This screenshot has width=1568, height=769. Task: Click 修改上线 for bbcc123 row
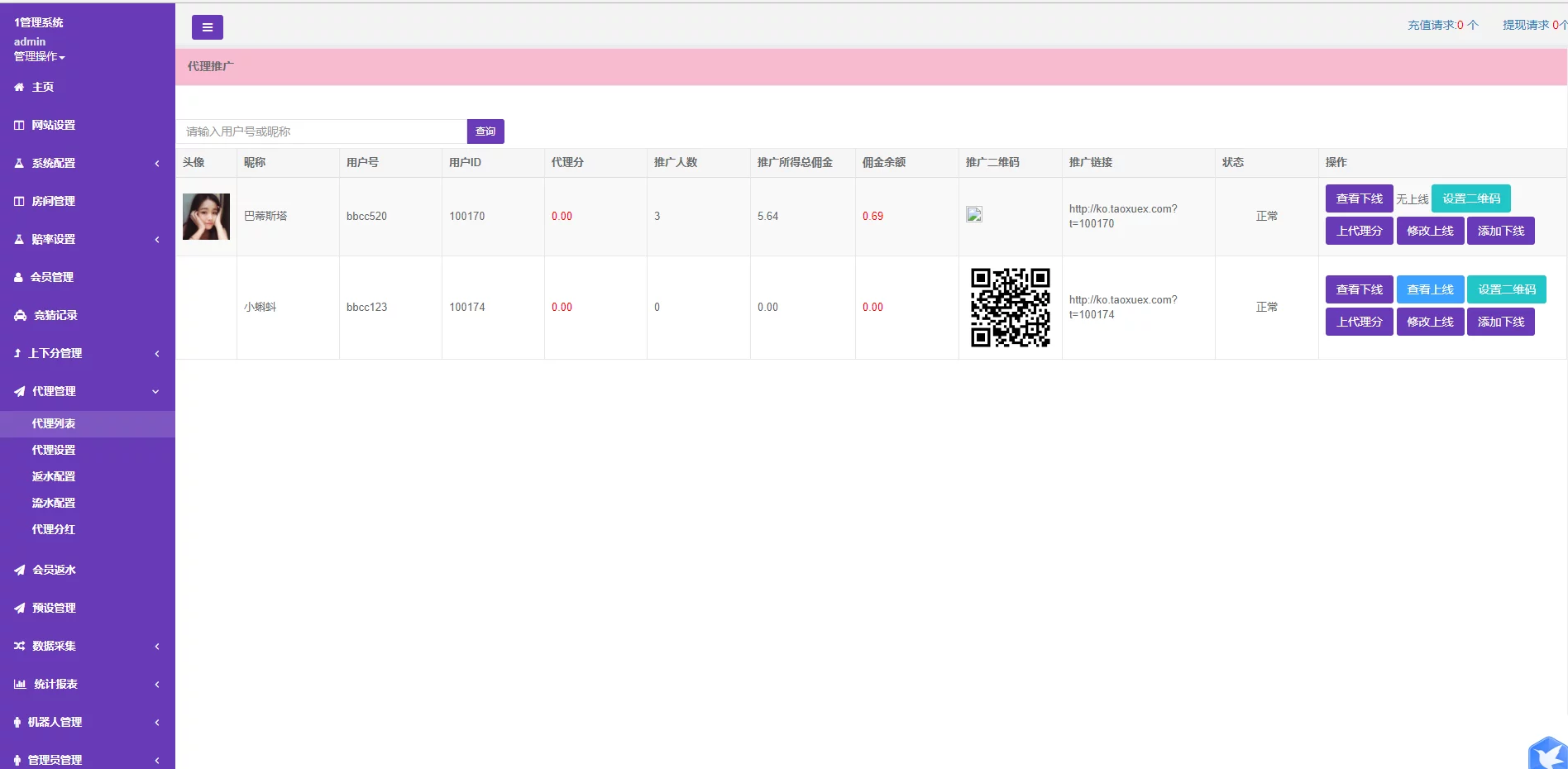pyautogui.click(x=1431, y=322)
